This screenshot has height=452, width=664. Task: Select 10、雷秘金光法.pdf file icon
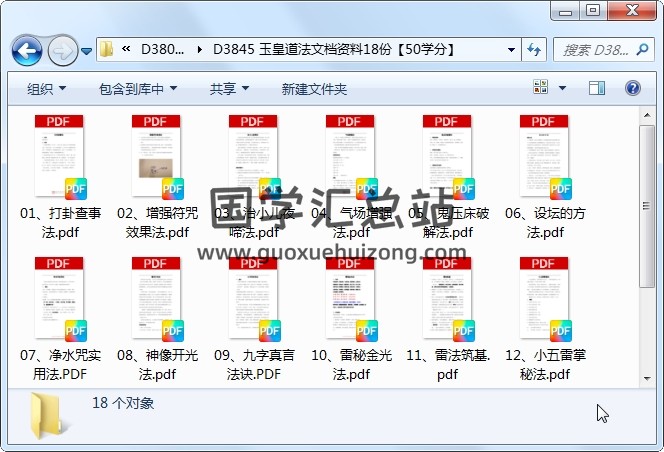point(351,301)
